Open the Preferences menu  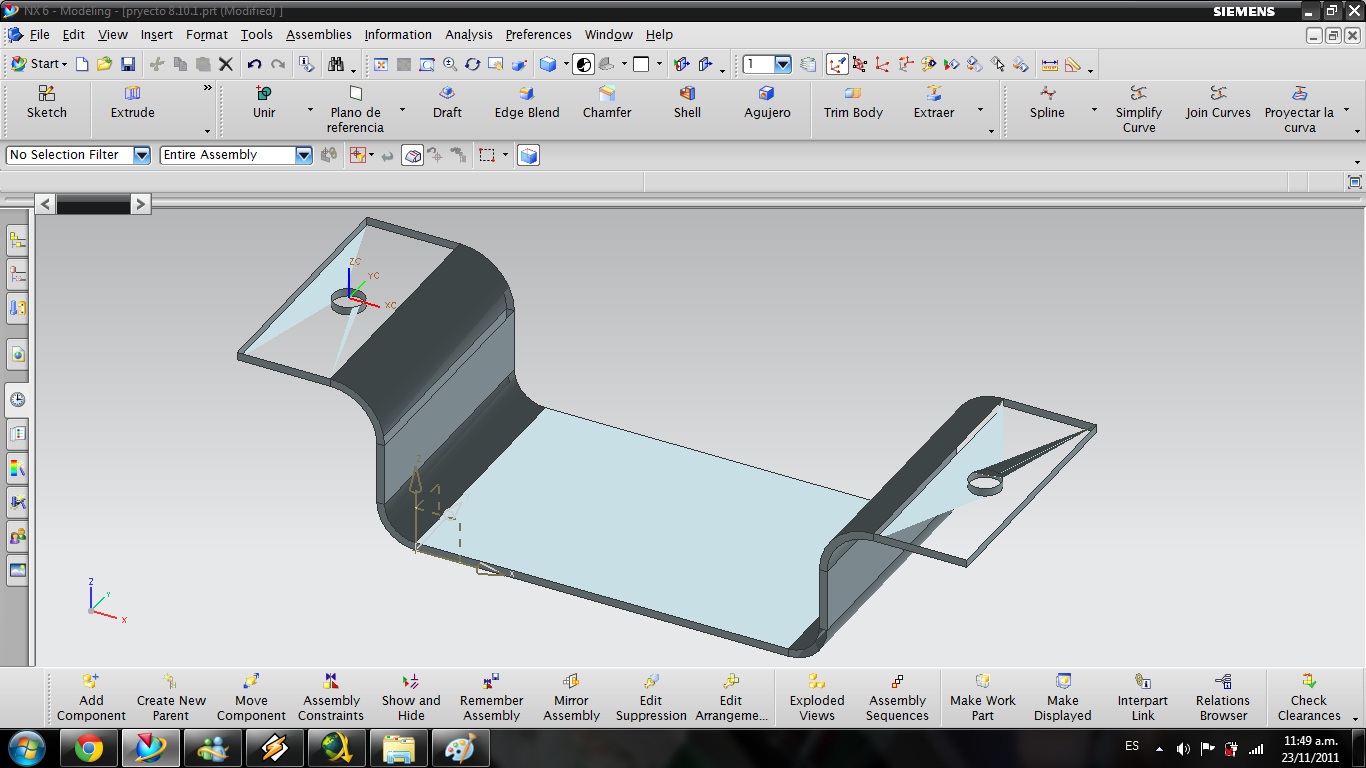point(538,34)
